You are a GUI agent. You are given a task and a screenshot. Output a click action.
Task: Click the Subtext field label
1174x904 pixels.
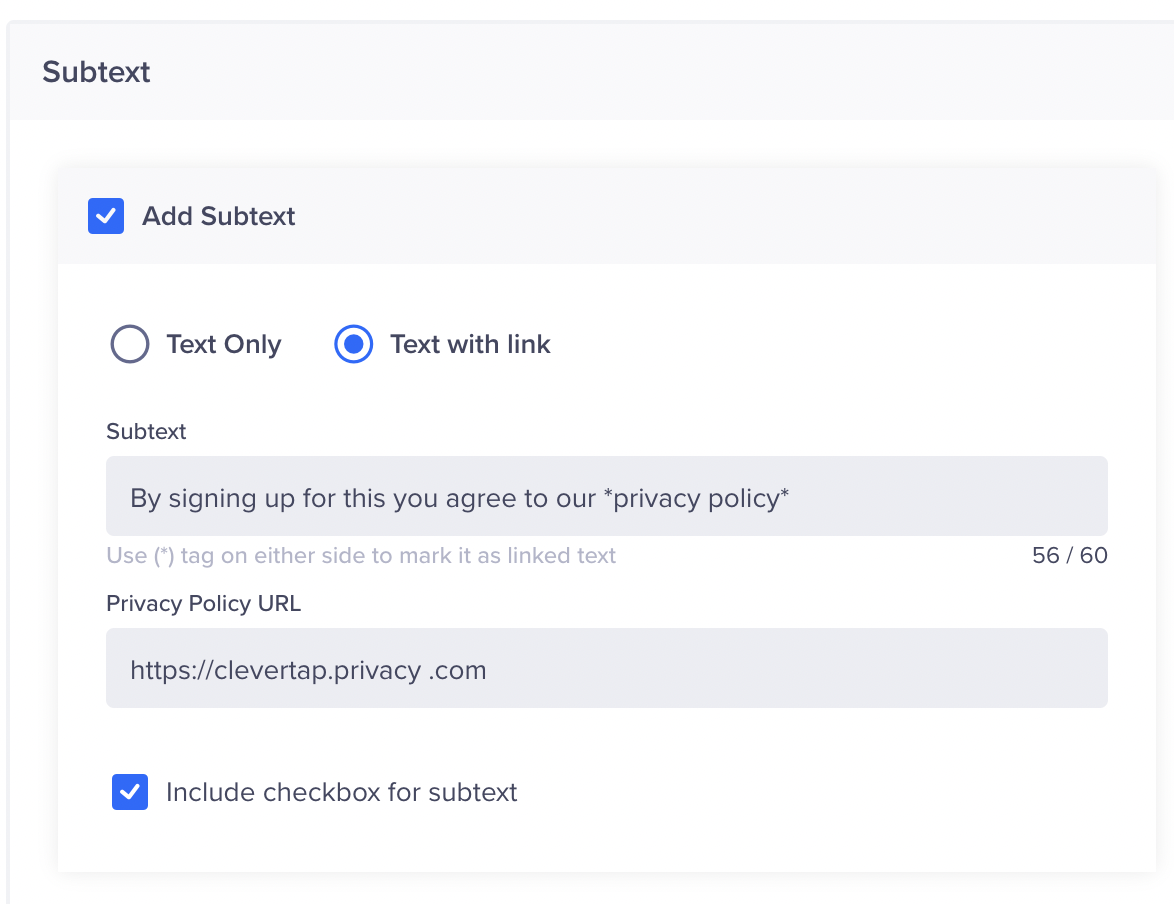(146, 432)
